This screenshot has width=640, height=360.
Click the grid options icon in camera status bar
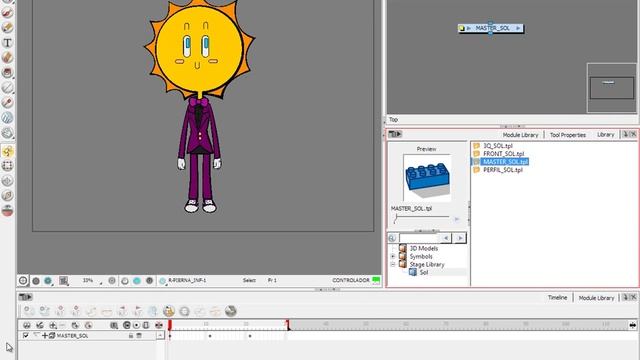pyautogui.click(x=64, y=280)
